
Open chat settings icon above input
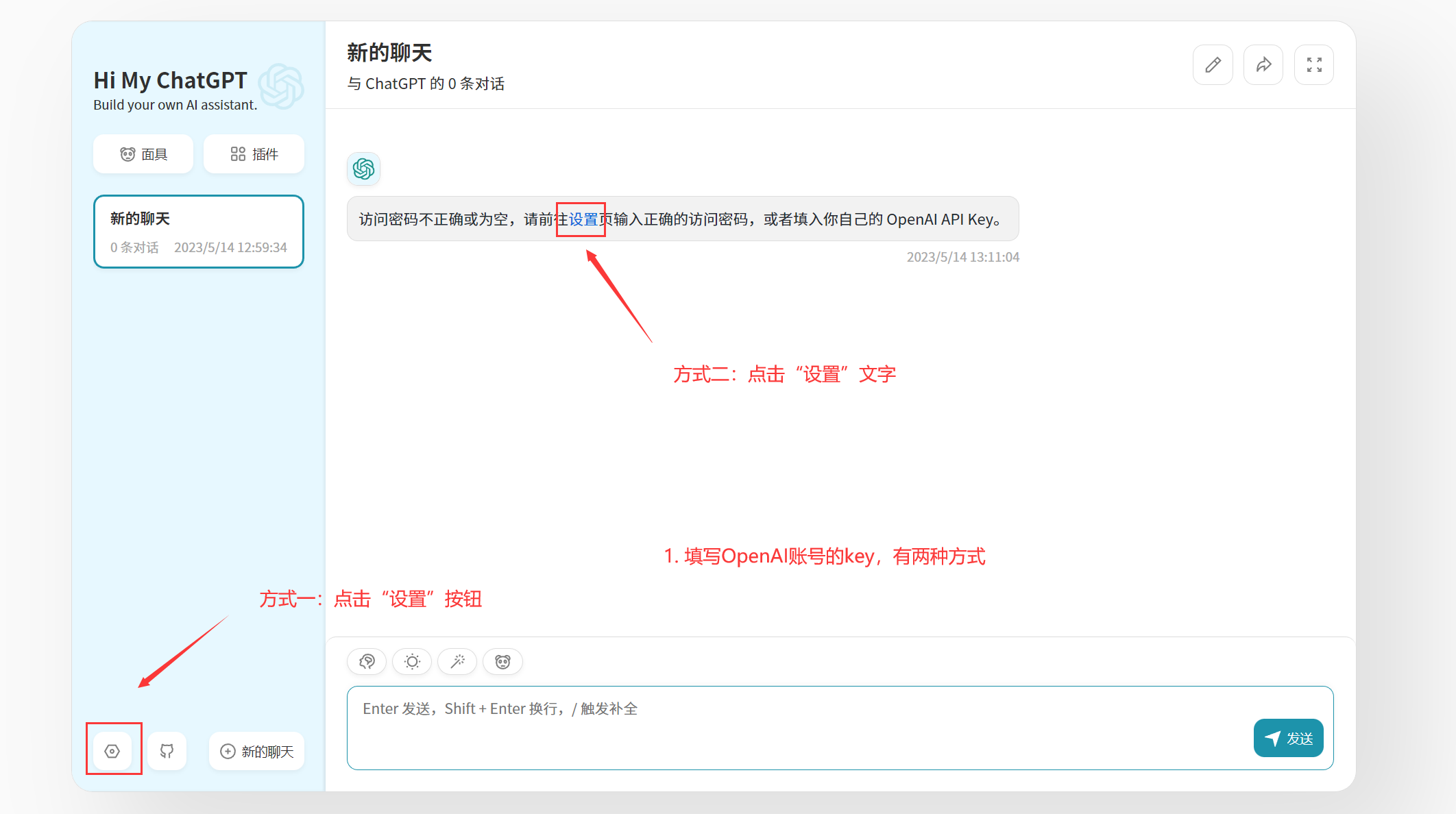click(x=367, y=661)
